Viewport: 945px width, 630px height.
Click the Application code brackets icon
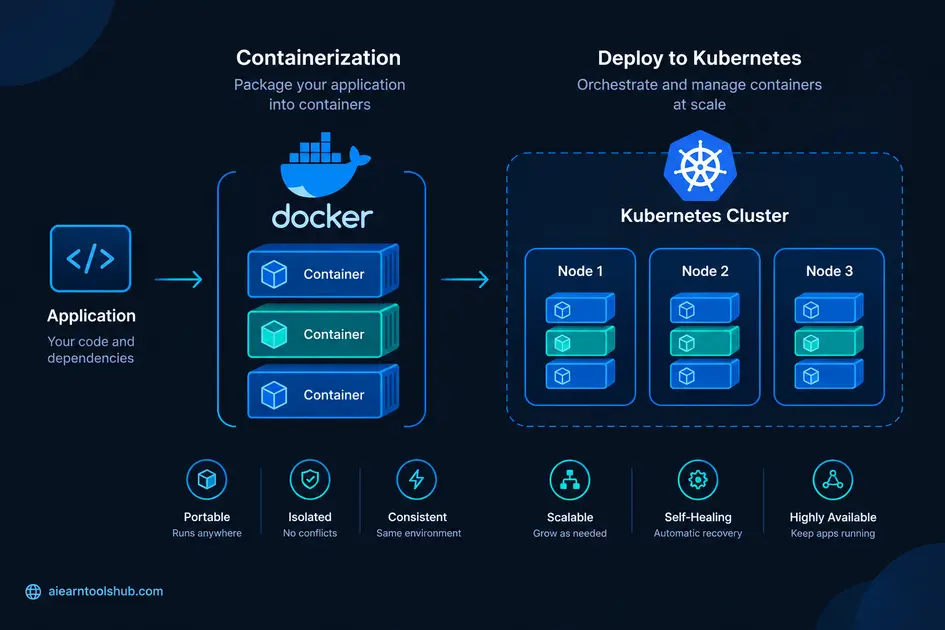point(90,259)
